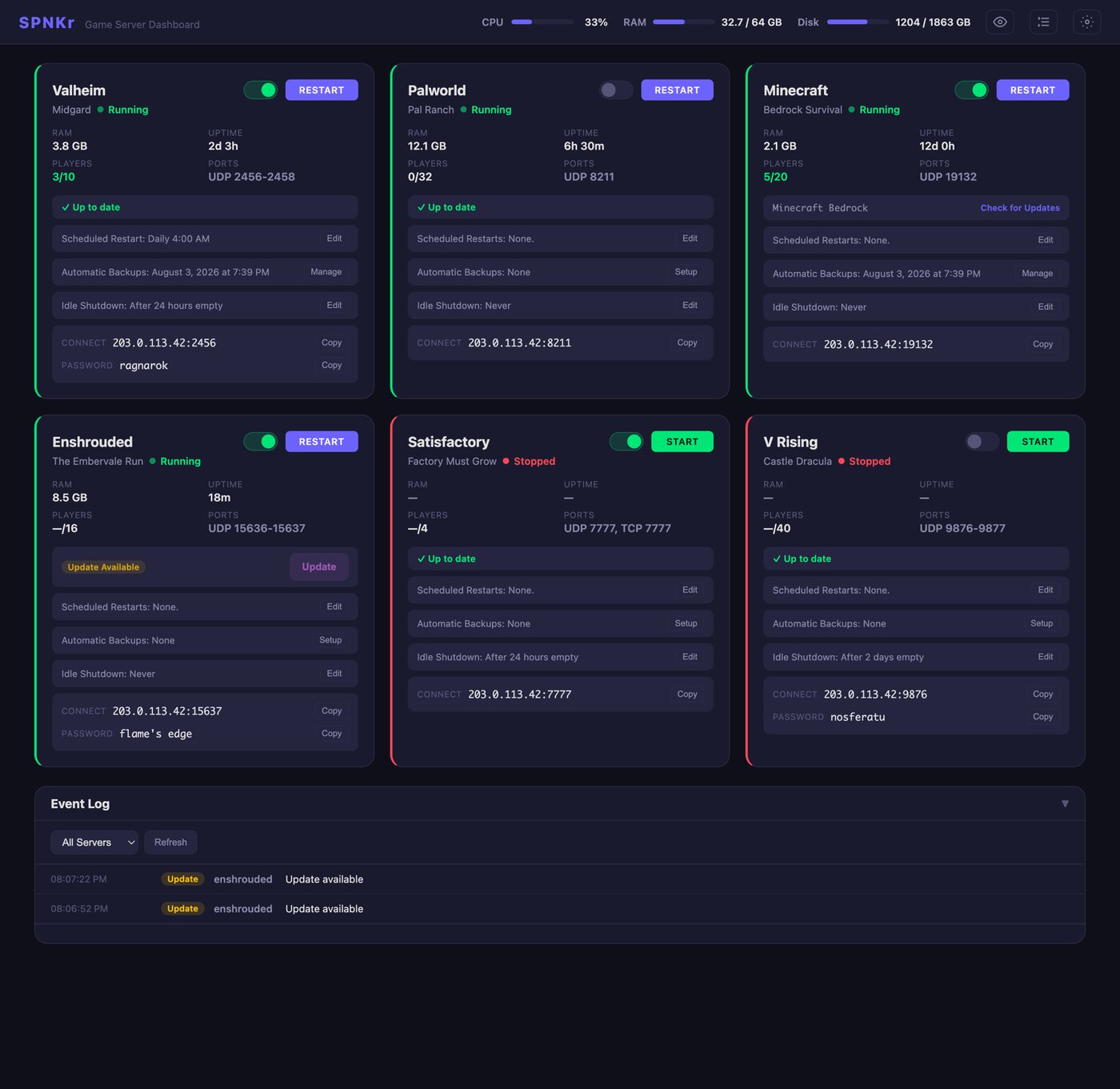Click the eye icon in the header

1000,22
